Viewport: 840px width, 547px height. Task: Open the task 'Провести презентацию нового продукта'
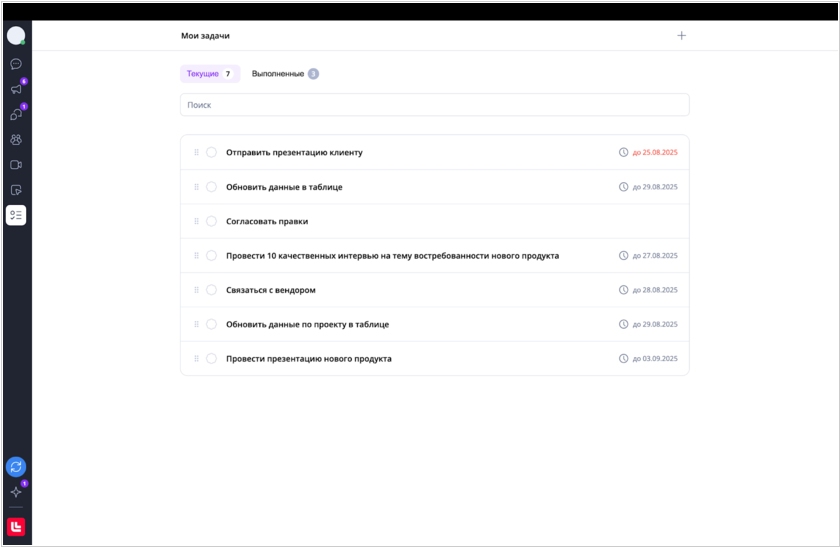(309, 359)
